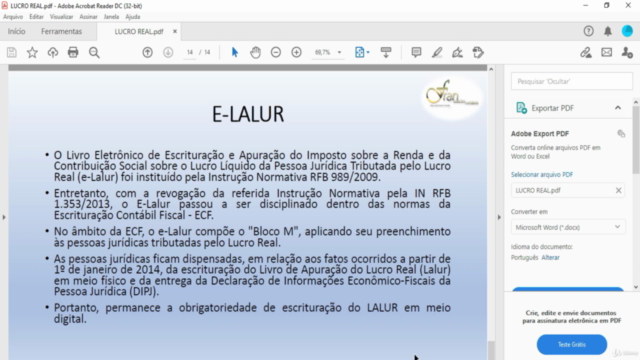This screenshot has height=360, width=640.
Task: Open the Converter em format dropdown
Action: [568, 227]
